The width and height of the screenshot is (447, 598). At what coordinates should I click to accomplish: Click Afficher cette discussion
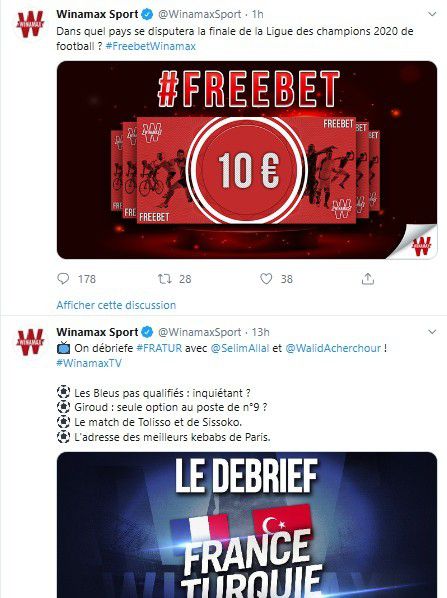pyautogui.click(x=116, y=305)
